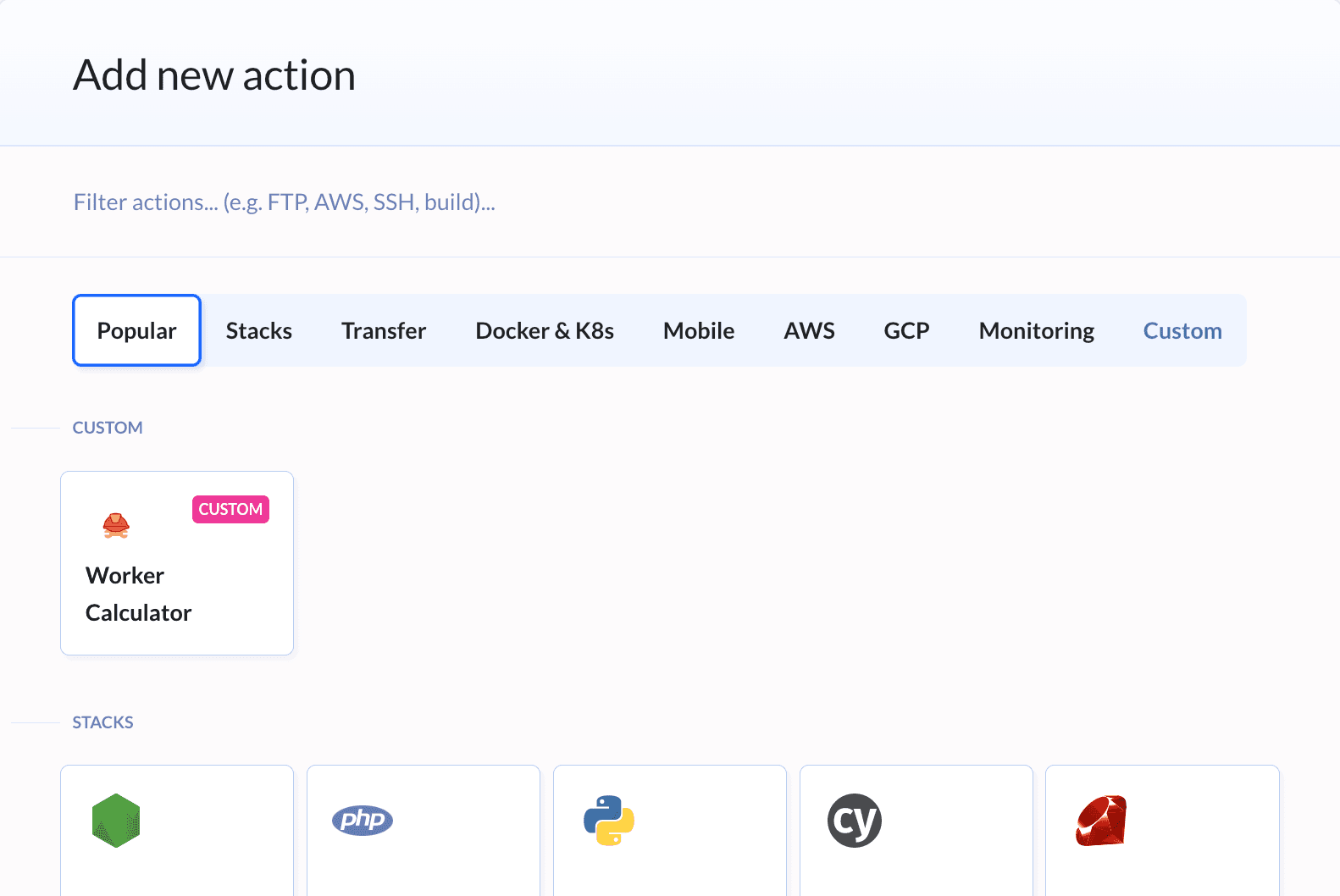The width and height of the screenshot is (1340, 896).
Task: Open the Monitoring tab
Action: coord(1036,330)
